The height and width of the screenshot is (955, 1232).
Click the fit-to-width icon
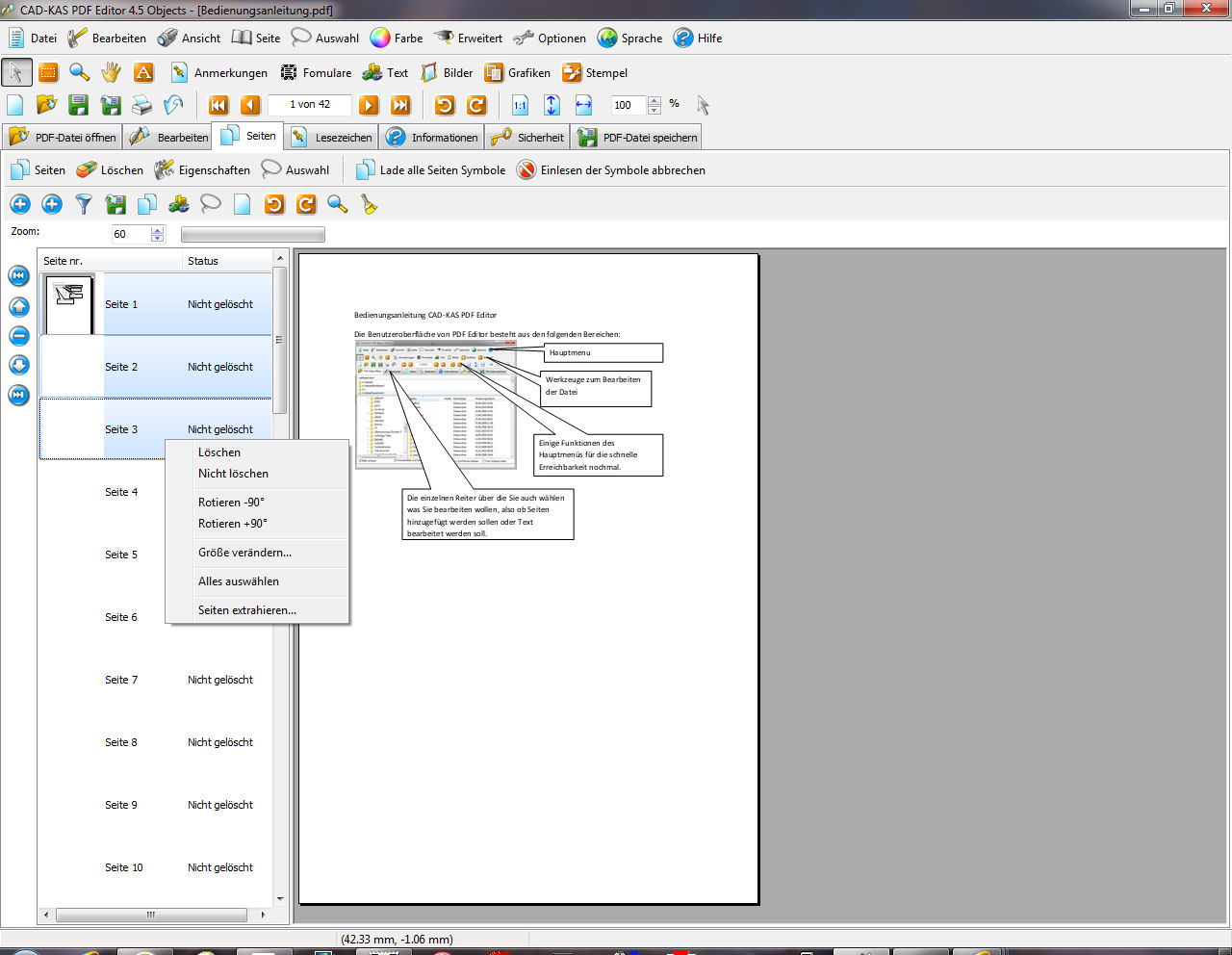(x=583, y=105)
